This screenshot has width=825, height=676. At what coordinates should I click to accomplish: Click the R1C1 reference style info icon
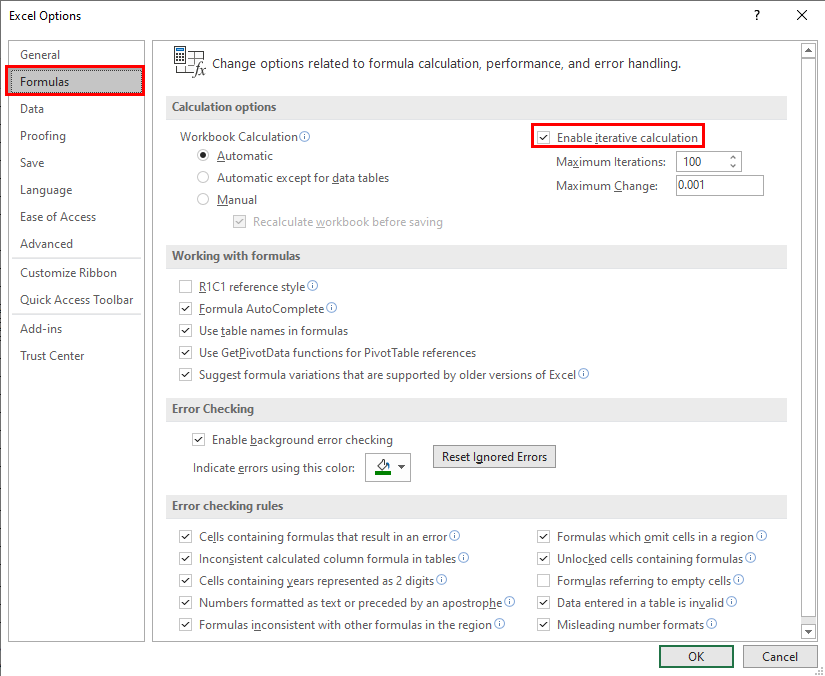(x=313, y=286)
